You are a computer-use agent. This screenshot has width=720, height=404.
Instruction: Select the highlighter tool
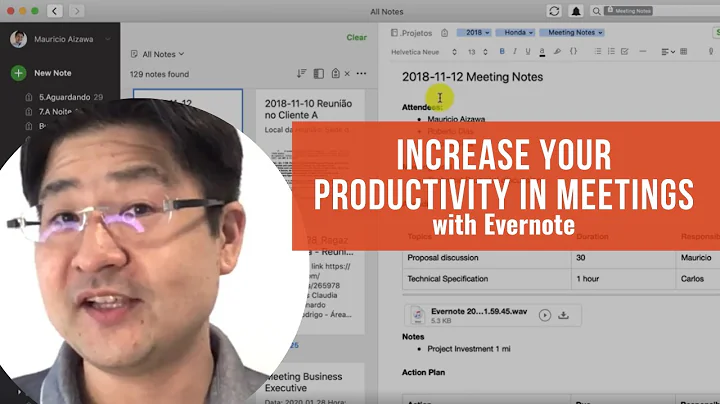pyautogui.click(x=557, y=51)
